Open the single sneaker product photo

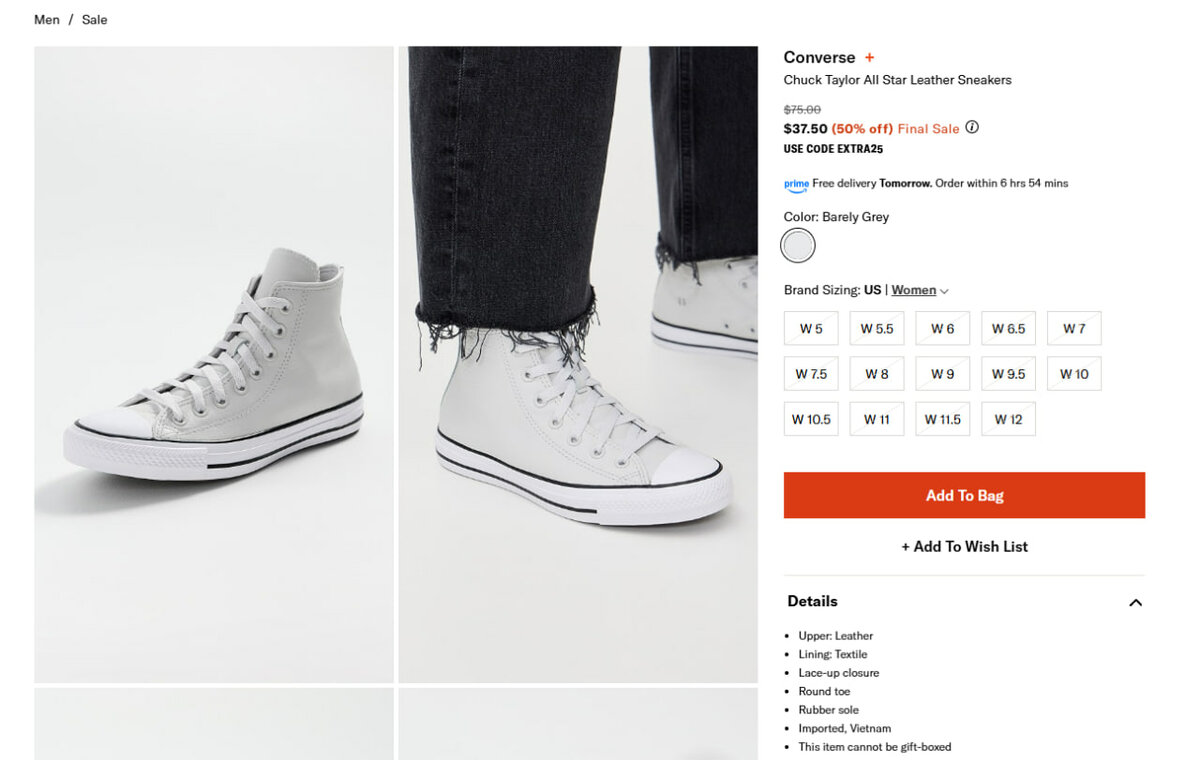tap(214, 364)
